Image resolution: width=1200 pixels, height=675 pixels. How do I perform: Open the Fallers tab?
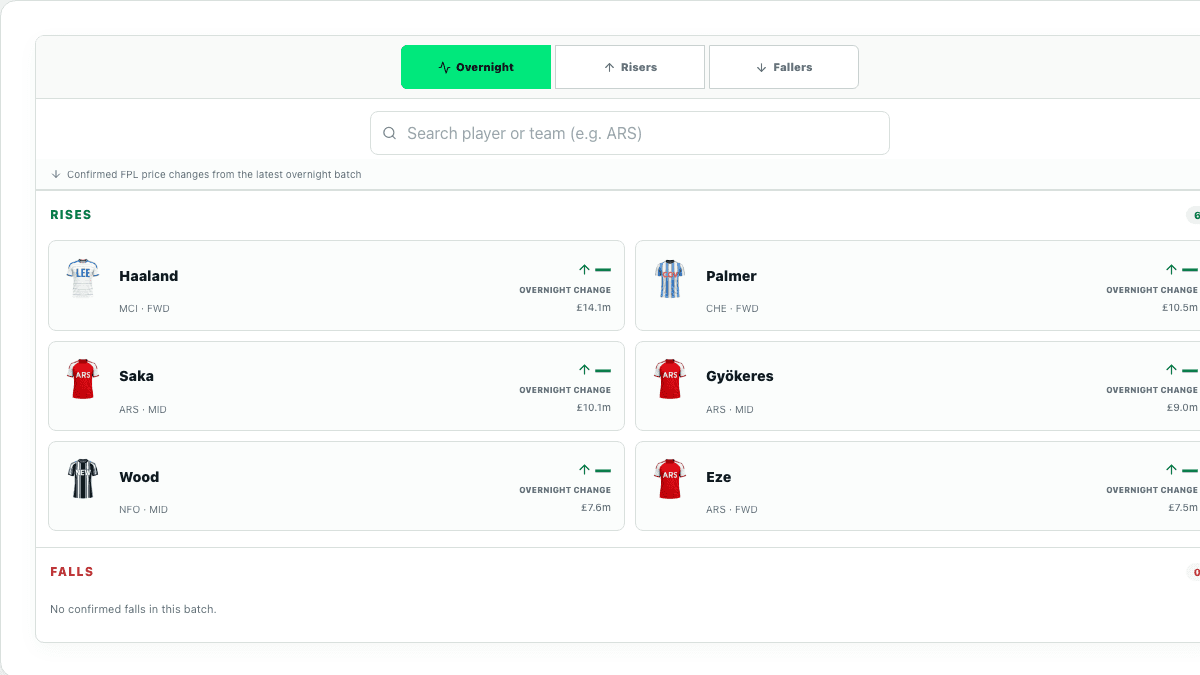[784, 67]
